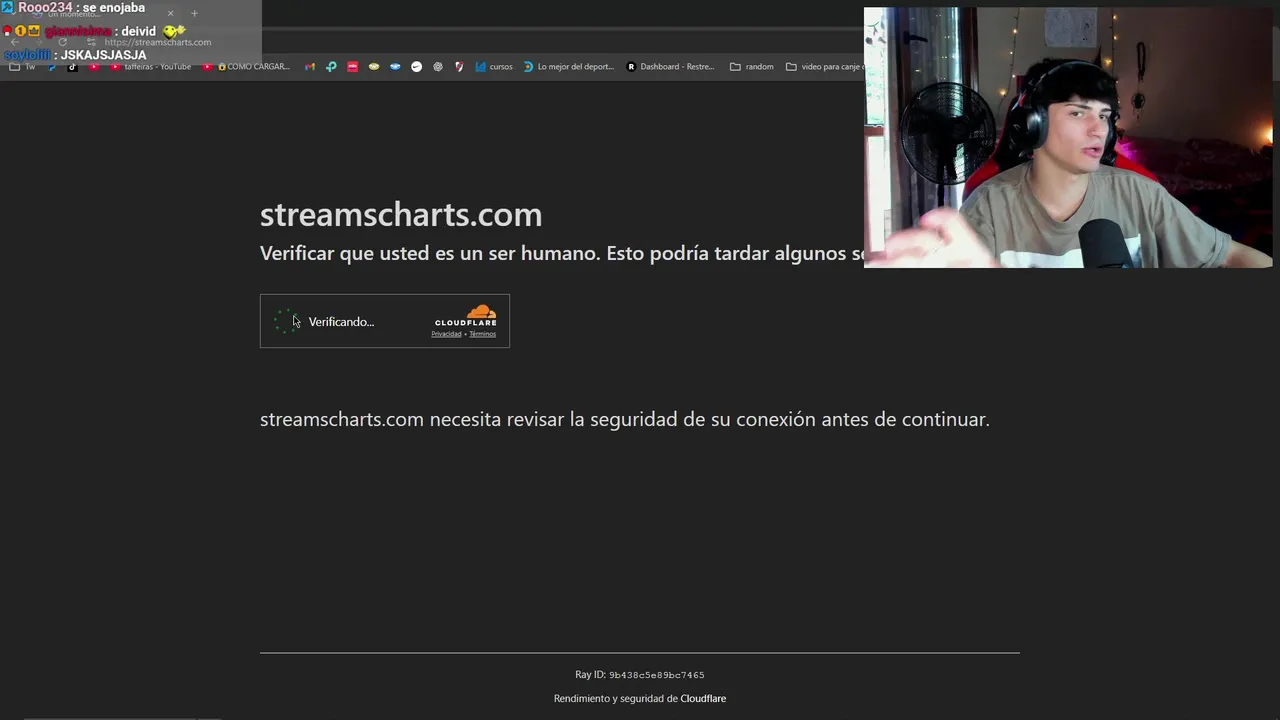The image size is (1280, 720).
Task: Open the Privacidad link in widget
Action: pyautogui.click(x=446, y=334)
